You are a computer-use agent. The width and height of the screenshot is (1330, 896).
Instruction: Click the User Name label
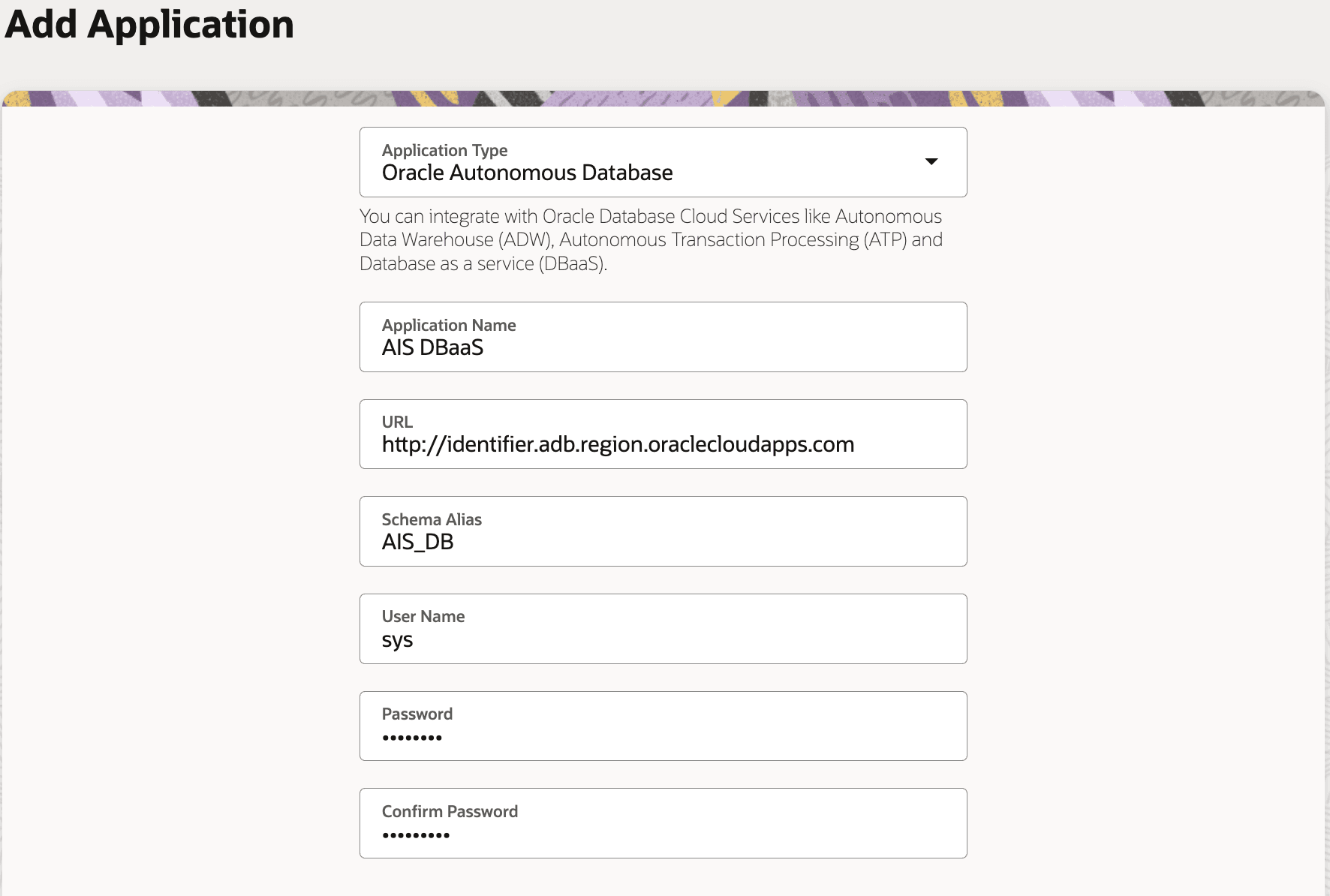tap(423, 616)
